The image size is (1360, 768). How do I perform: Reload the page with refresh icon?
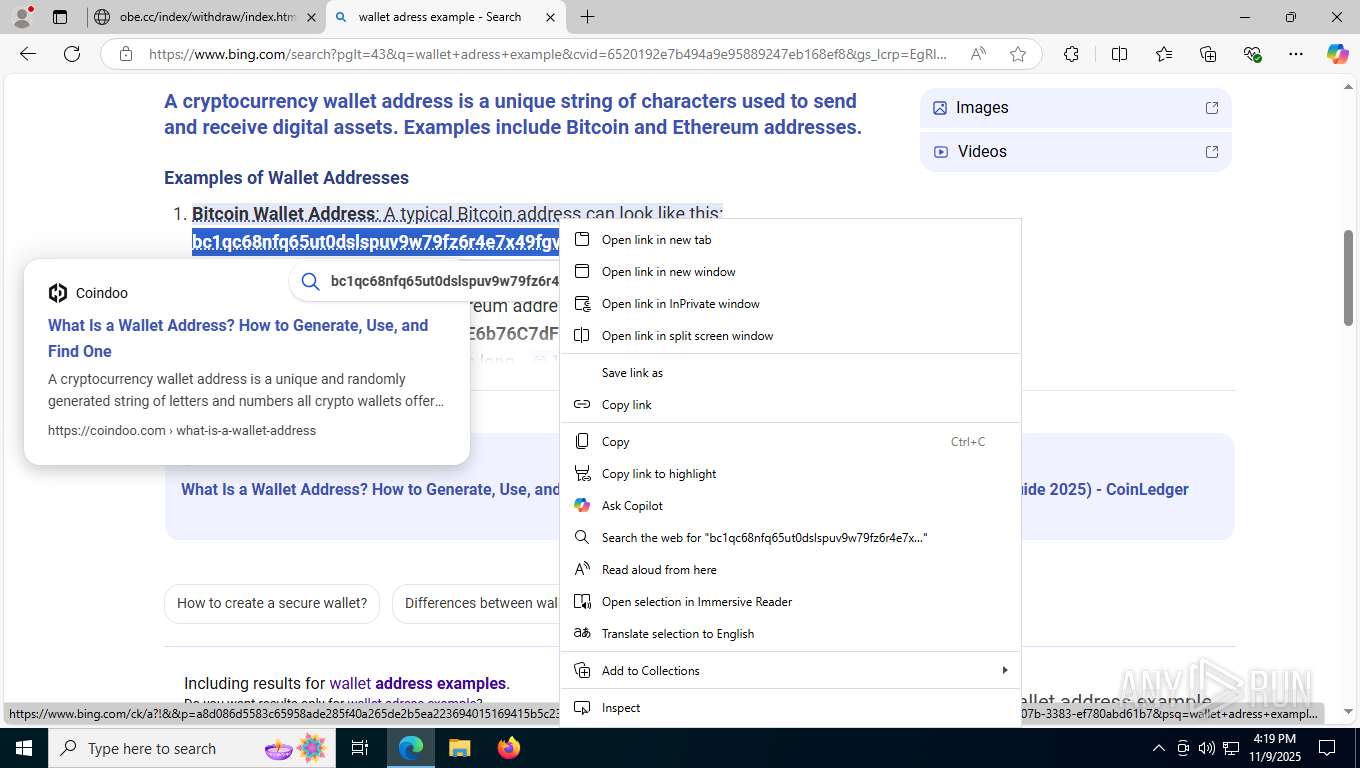pyautogui.click(x=72, y=54)
